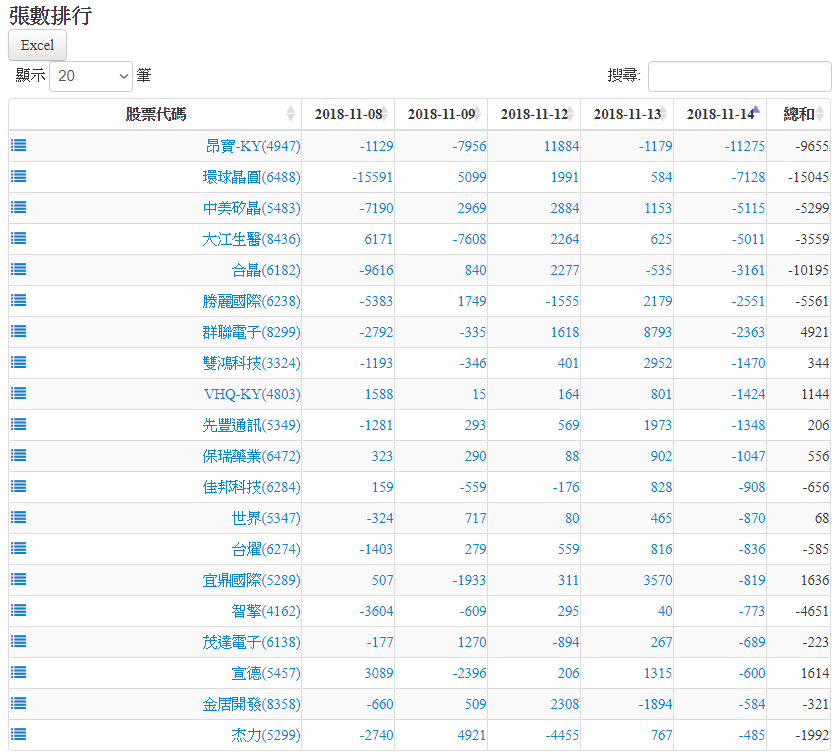The image size is (838, 755).
Task: Sort by the 2018-11-08 column header
Action: click(x=348, y=114)
